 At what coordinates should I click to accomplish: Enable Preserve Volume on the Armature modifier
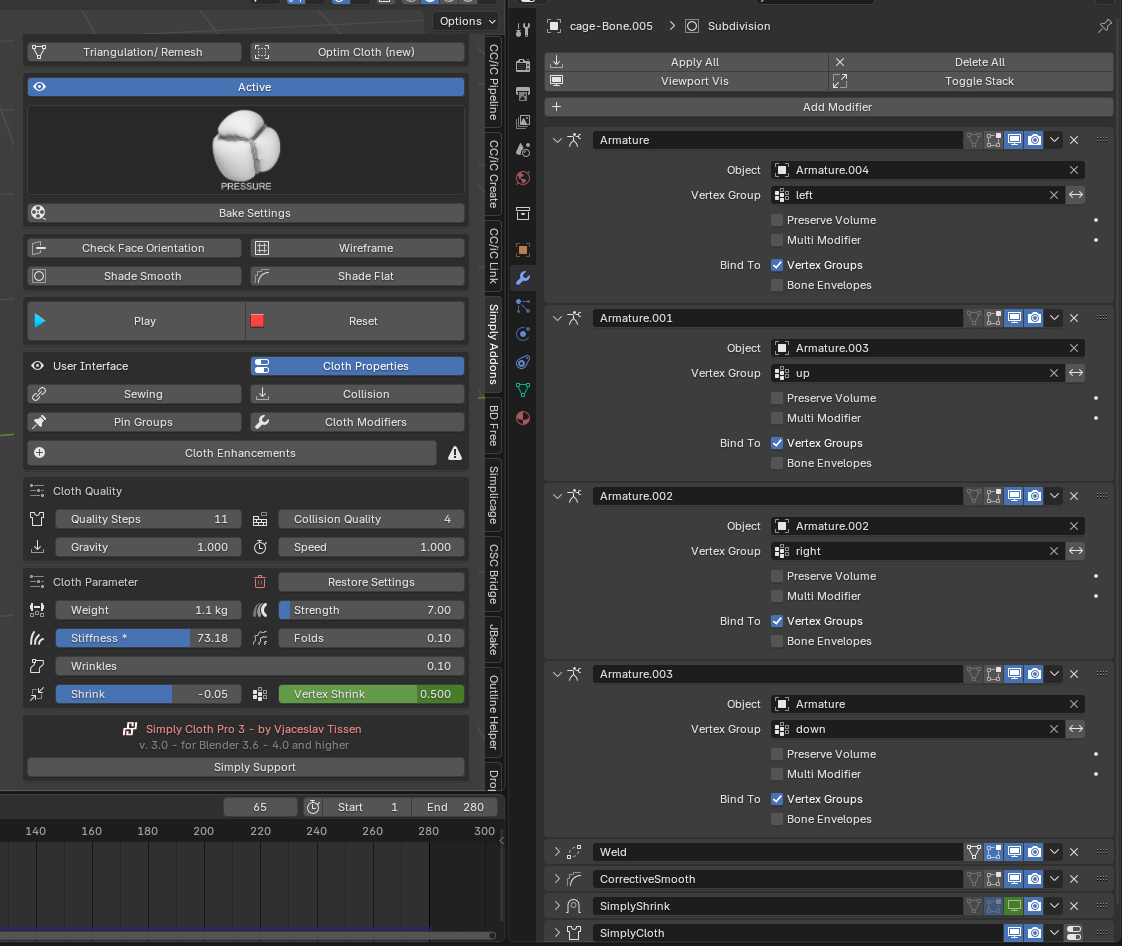(x=777, y=220)
